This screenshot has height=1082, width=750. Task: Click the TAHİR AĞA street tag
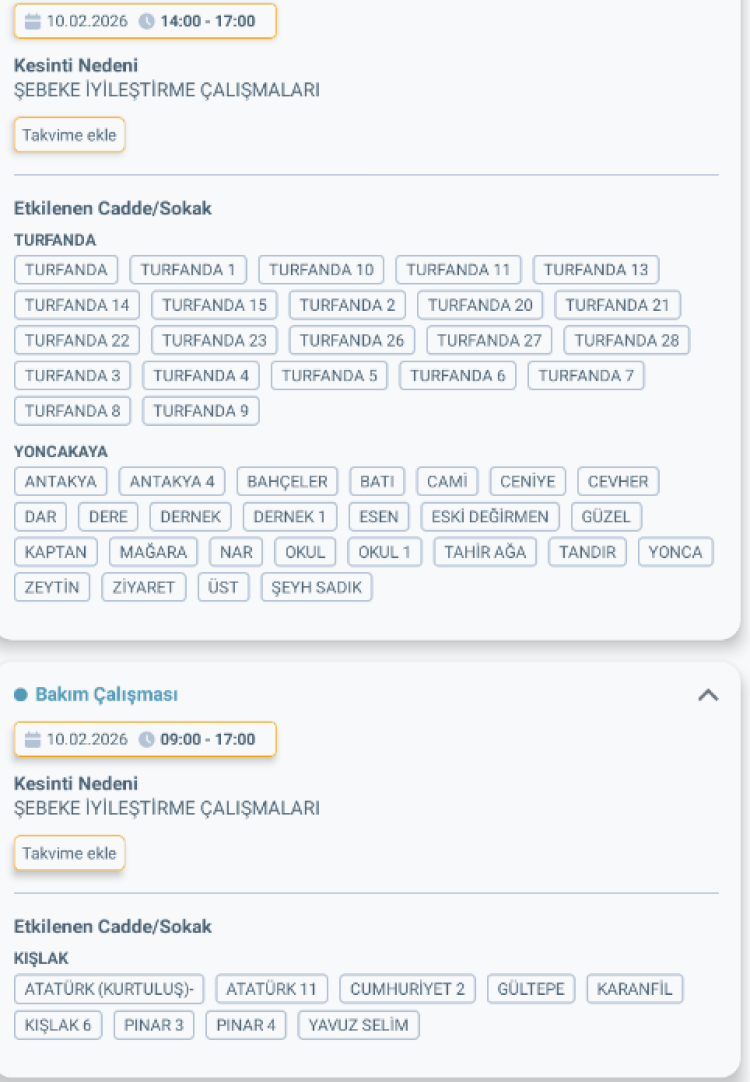485,552
